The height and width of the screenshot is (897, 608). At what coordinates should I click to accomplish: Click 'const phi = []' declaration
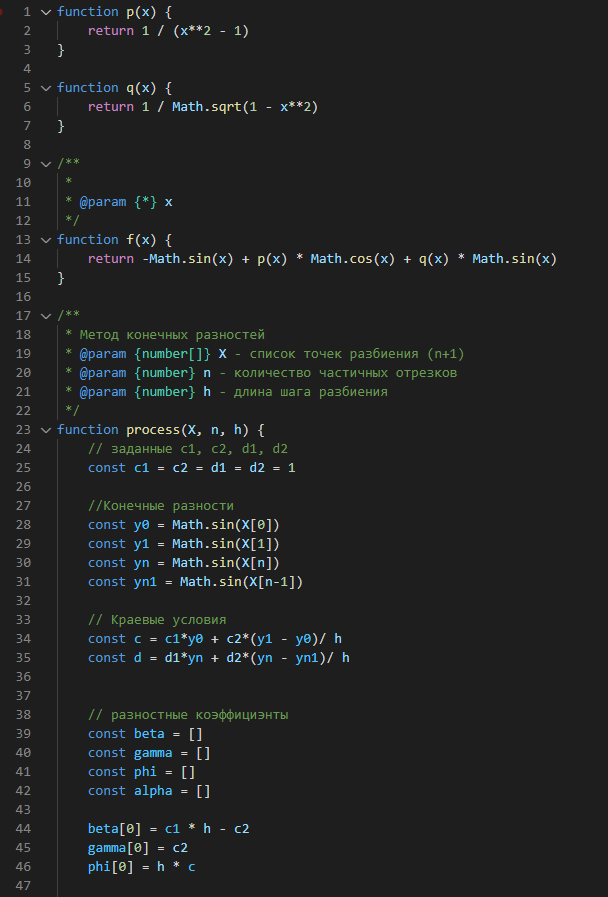pyautogui.click(x=141, y=772)
